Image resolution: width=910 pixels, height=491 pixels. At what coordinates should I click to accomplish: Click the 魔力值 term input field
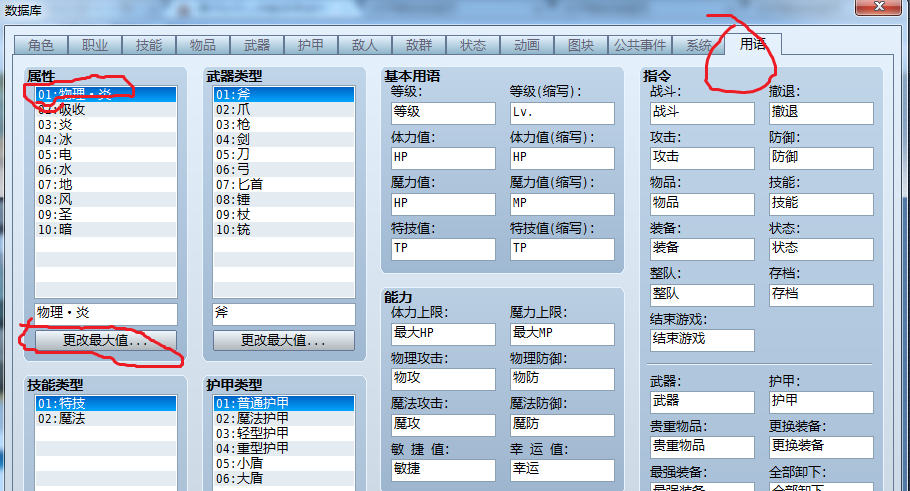coord(443,204)
